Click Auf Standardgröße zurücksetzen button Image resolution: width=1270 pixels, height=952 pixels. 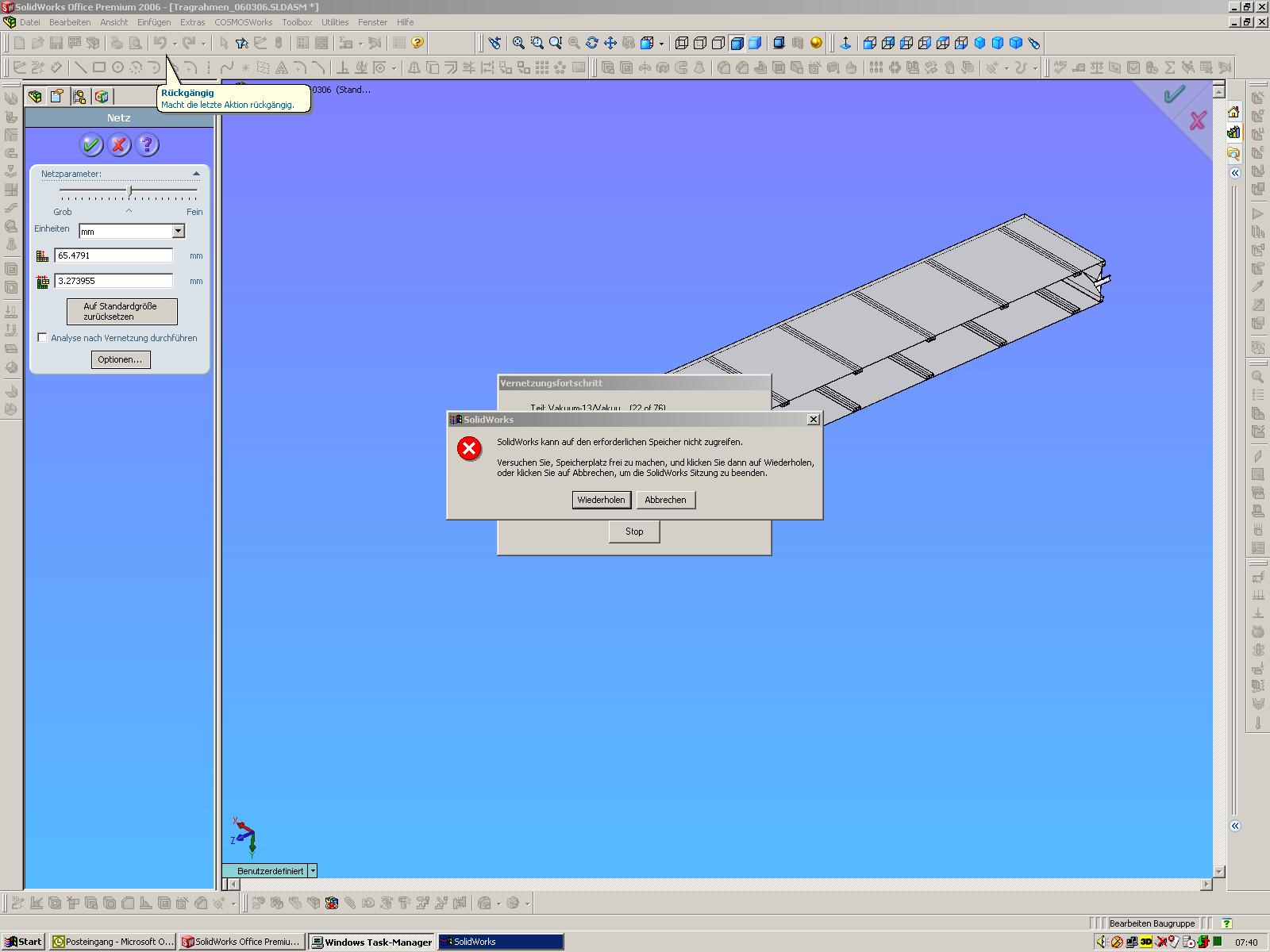[x=121, y=311]
